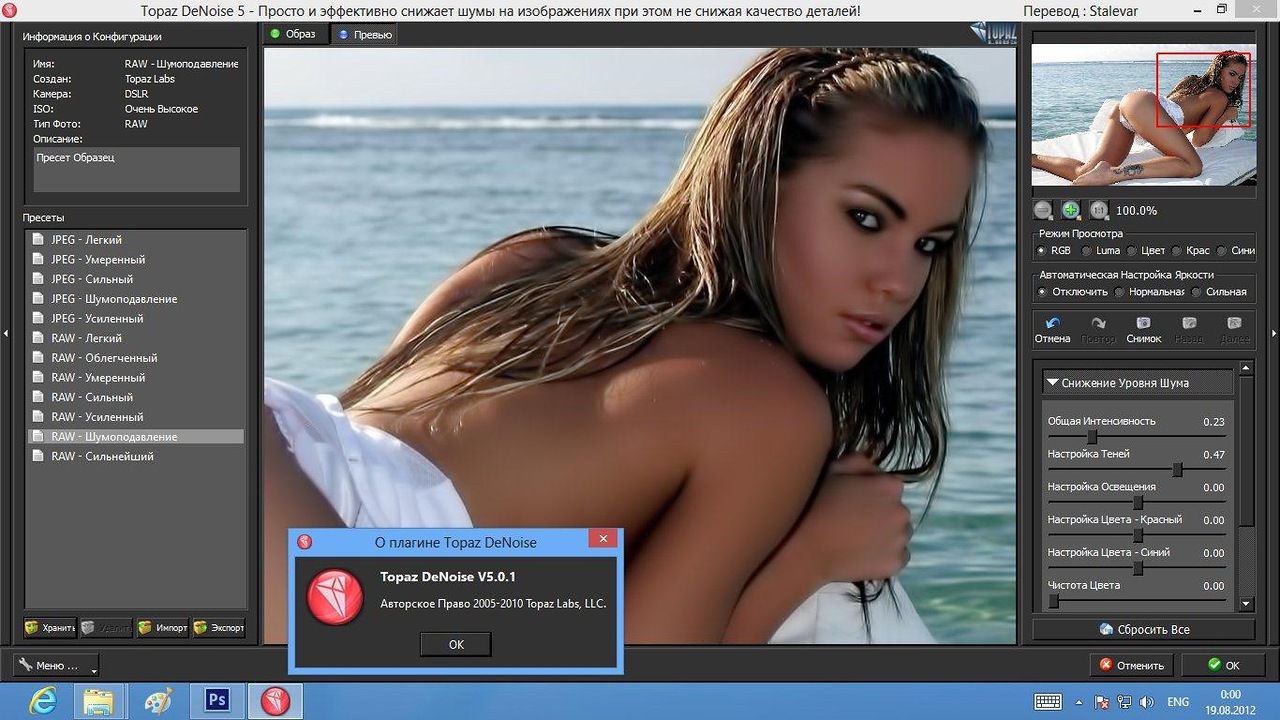Image resolution: width=1280 pixels, height=720 pixels.
Task: Apply changes with main window OK button
Action: point(1223,665)
